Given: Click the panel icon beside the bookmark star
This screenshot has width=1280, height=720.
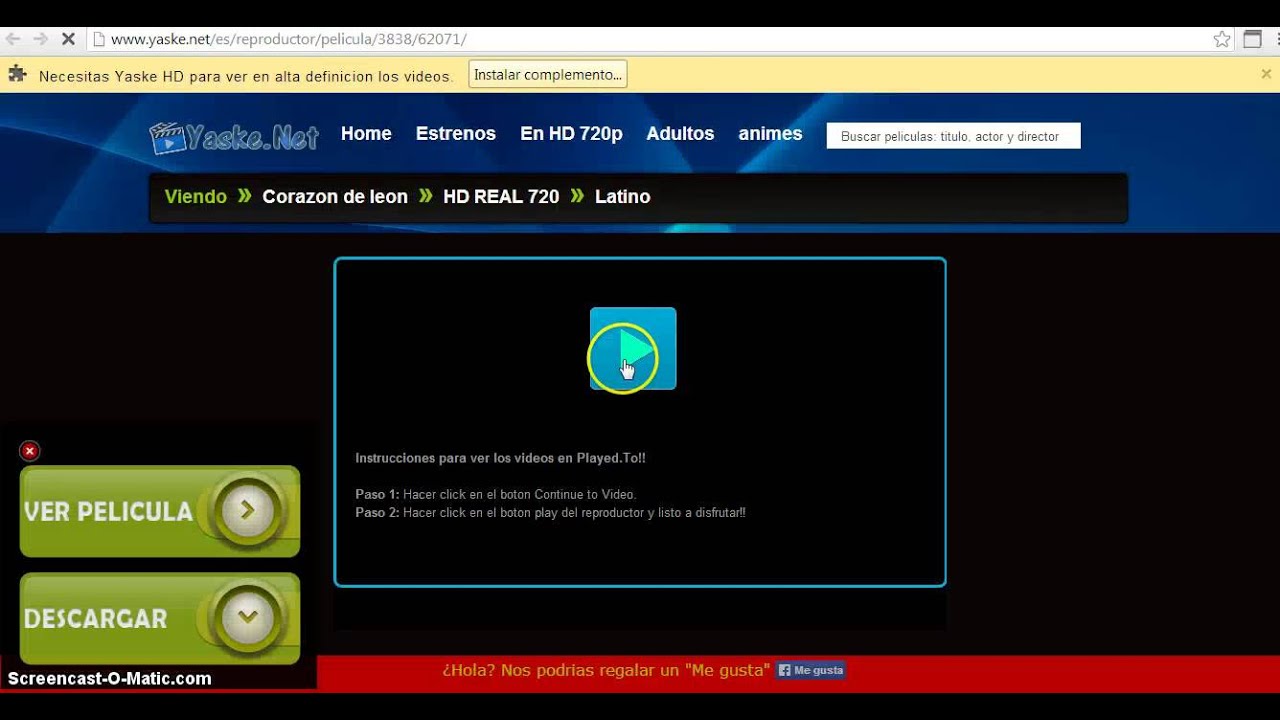Looking at the screenshot, I should pos(1252,39).
